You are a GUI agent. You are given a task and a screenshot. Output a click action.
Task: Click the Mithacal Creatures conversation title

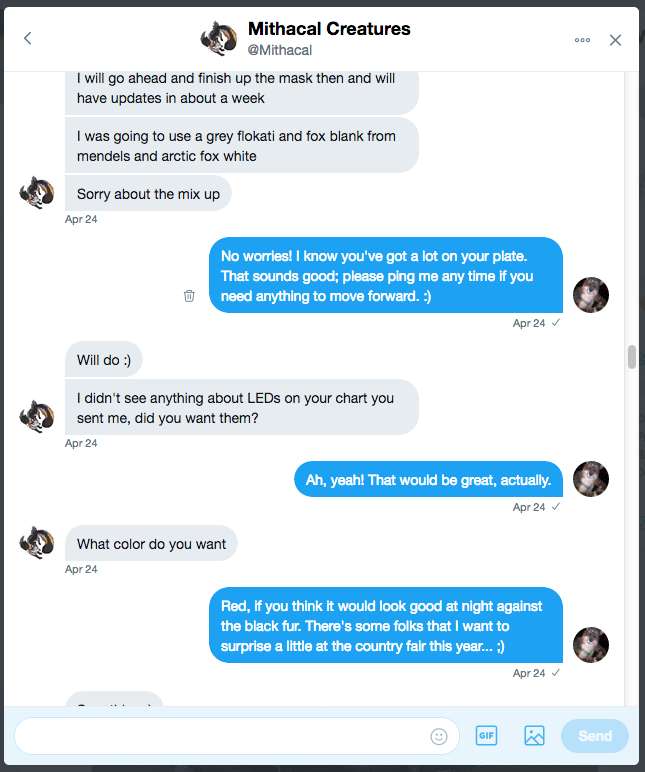pyautogui.click(x=329, y=29)
